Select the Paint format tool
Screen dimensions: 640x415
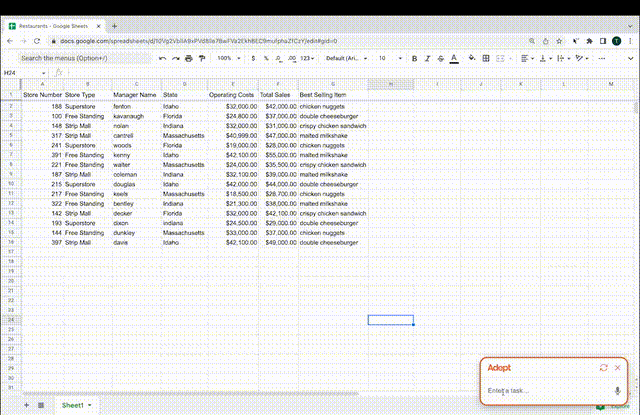click(x=202, y=59)
